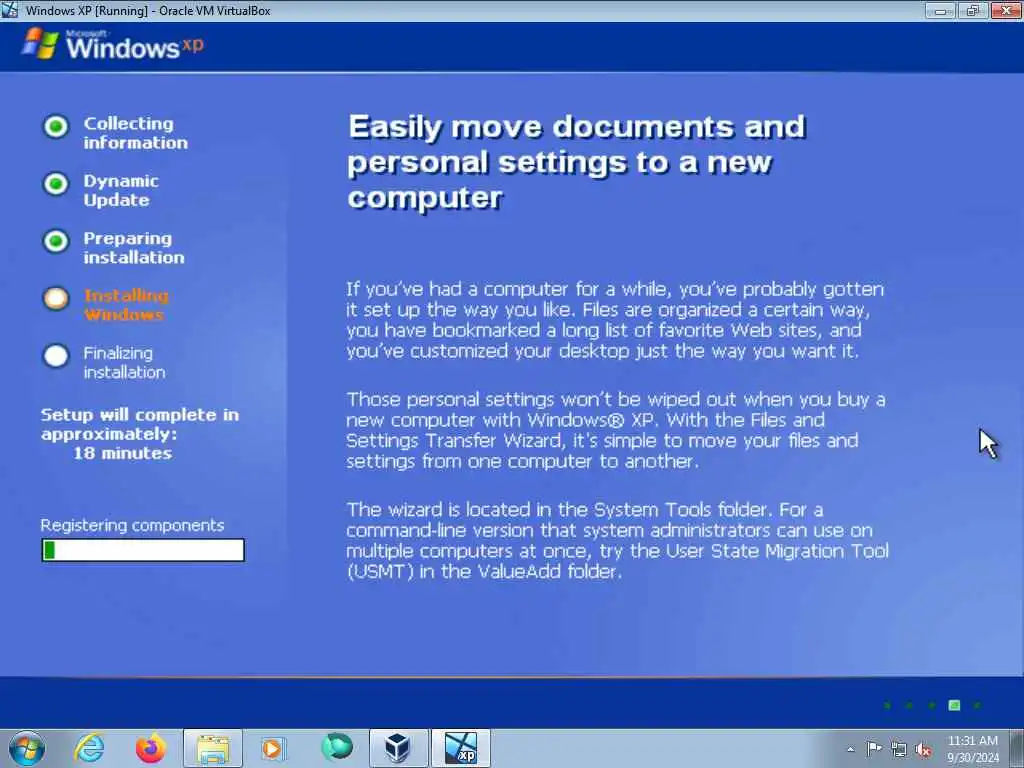Open Windows Explorer folder icon in taskbar
The height and width of the screenshot is (768, 1024).
pyautogui.click(x=213, y=748)
